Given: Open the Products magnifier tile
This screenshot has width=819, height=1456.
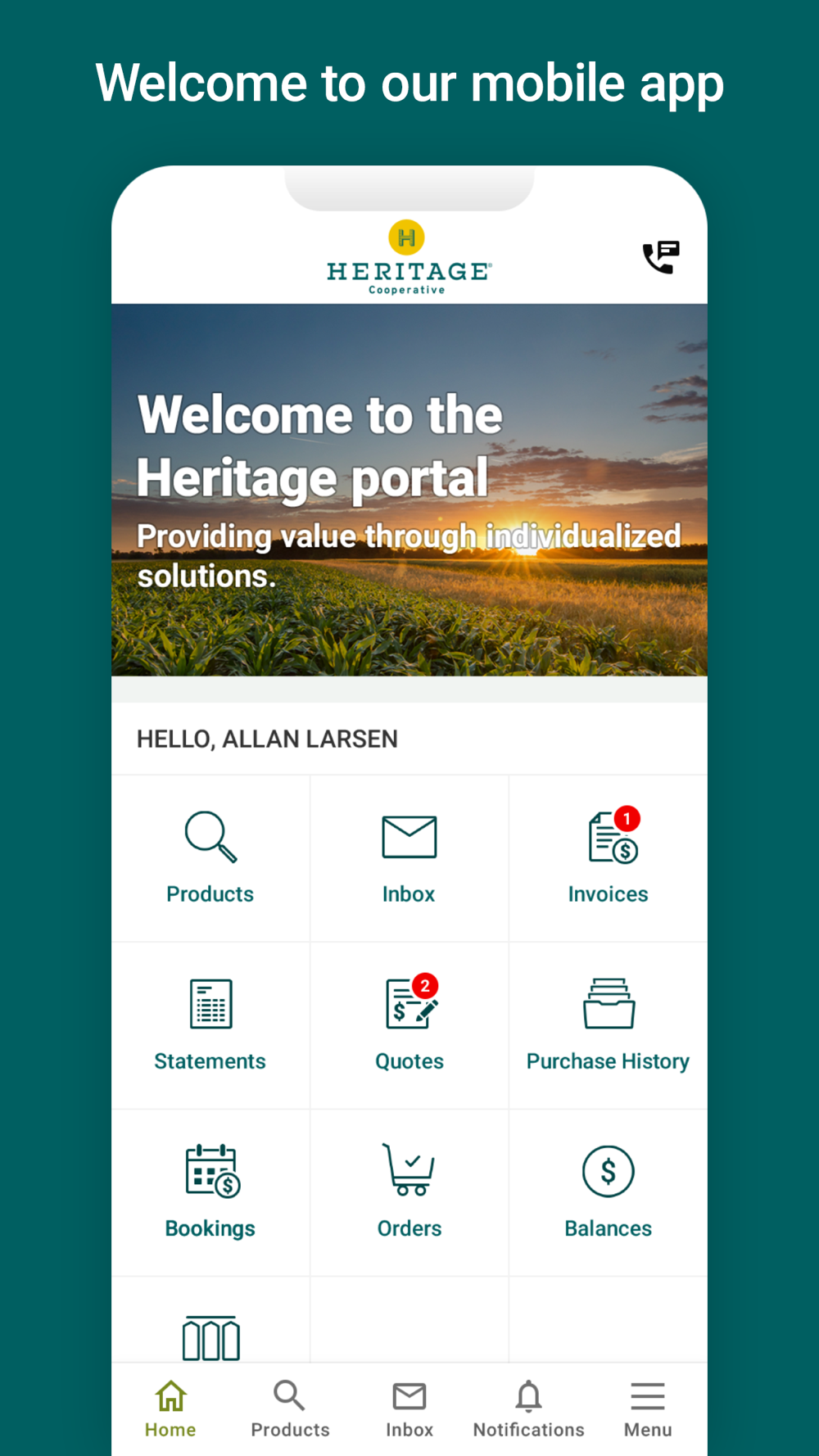Looking at the screenshot, I should pyautogui.click(x=210, y=858).
